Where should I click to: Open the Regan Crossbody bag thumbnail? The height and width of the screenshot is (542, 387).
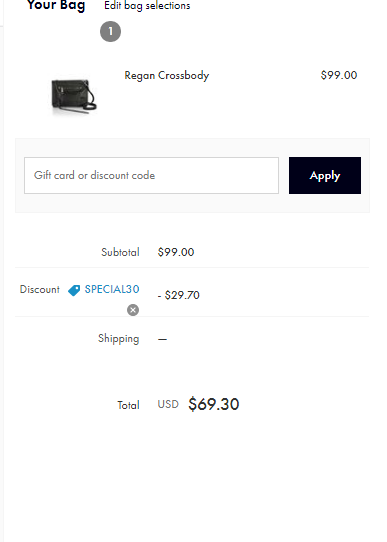[74, 96]
